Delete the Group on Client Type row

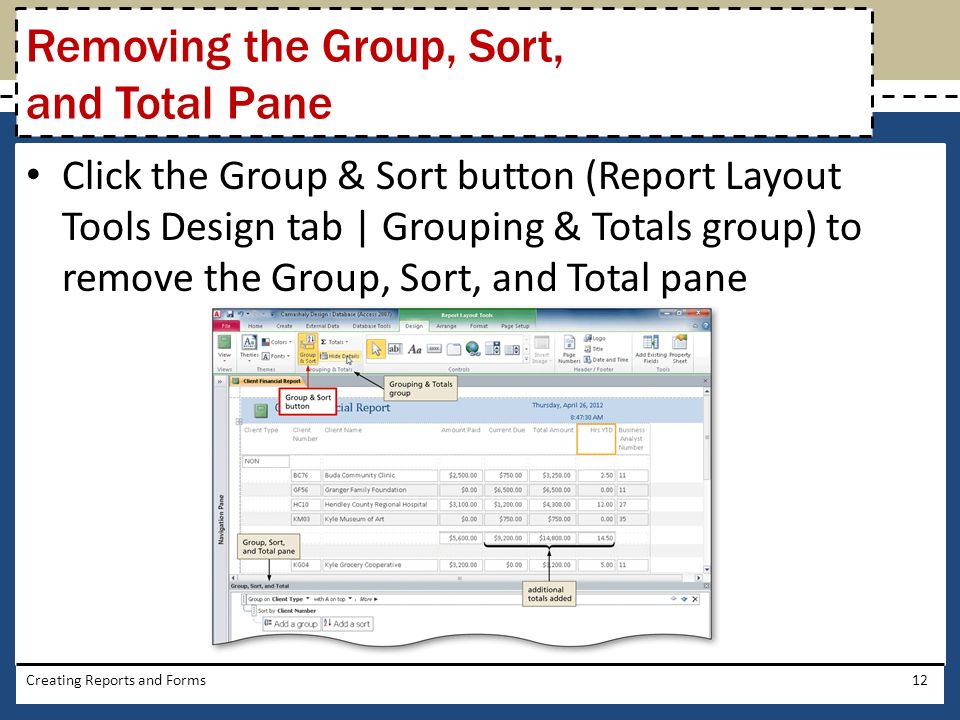[695, 599]
